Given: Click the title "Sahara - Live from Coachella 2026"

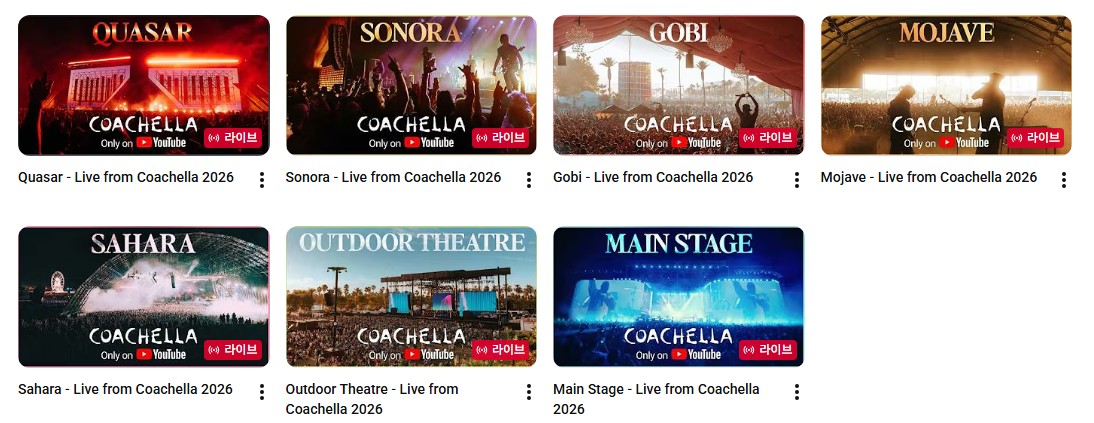Looking at the screenshot, I should 125,390.
